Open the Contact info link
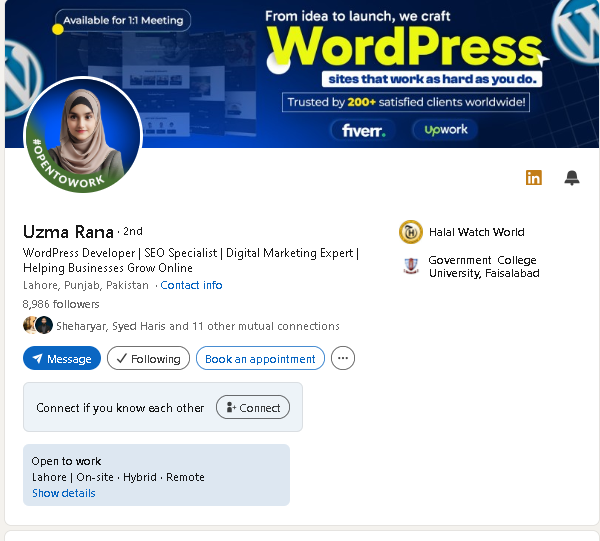 coord(191,285)
